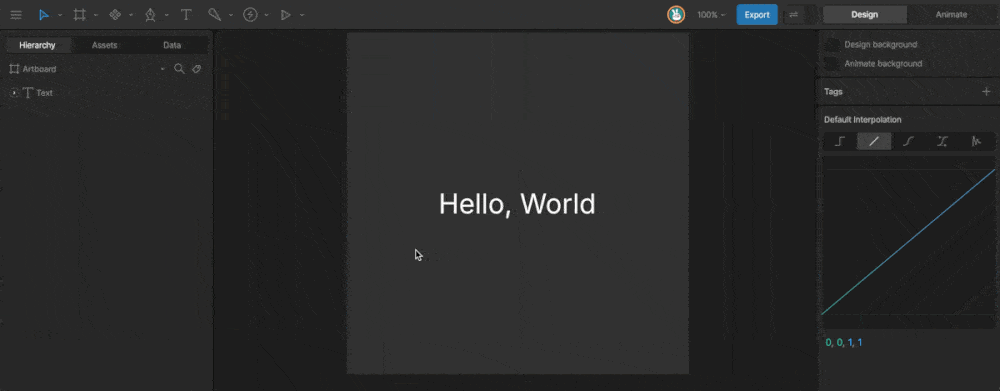Open the 100% zoom dropdown
Screen dimensions: 1000x391
point(711,15)
